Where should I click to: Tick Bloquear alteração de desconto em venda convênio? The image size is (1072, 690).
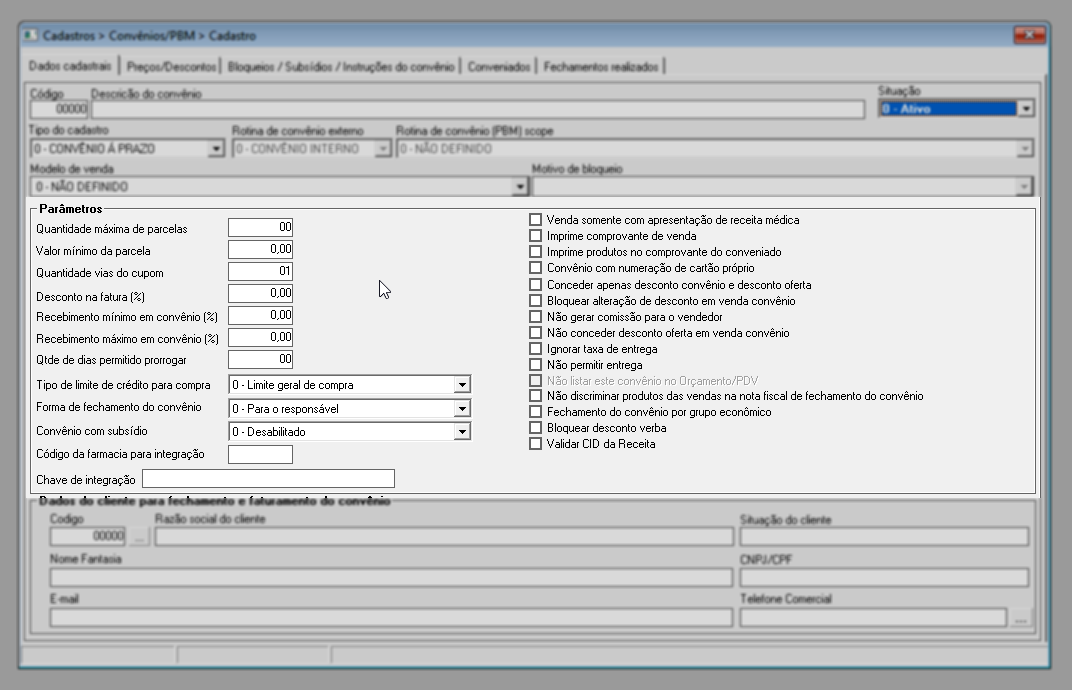[x=535, y=301]
